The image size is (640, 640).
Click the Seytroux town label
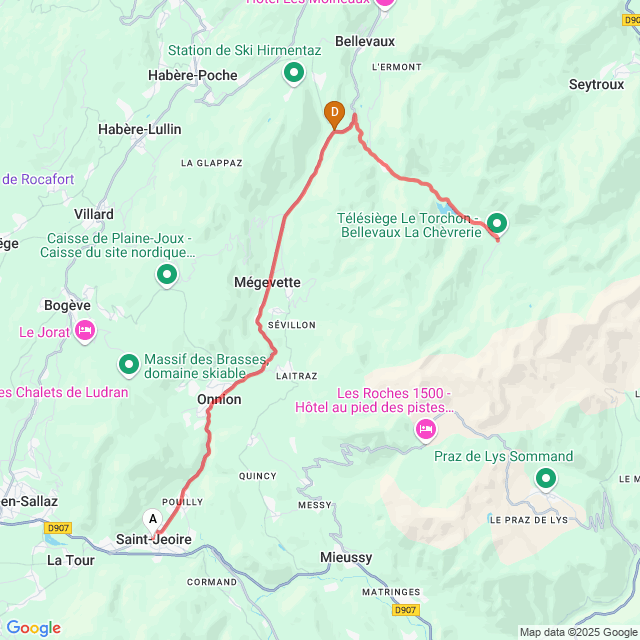(596, 84)
